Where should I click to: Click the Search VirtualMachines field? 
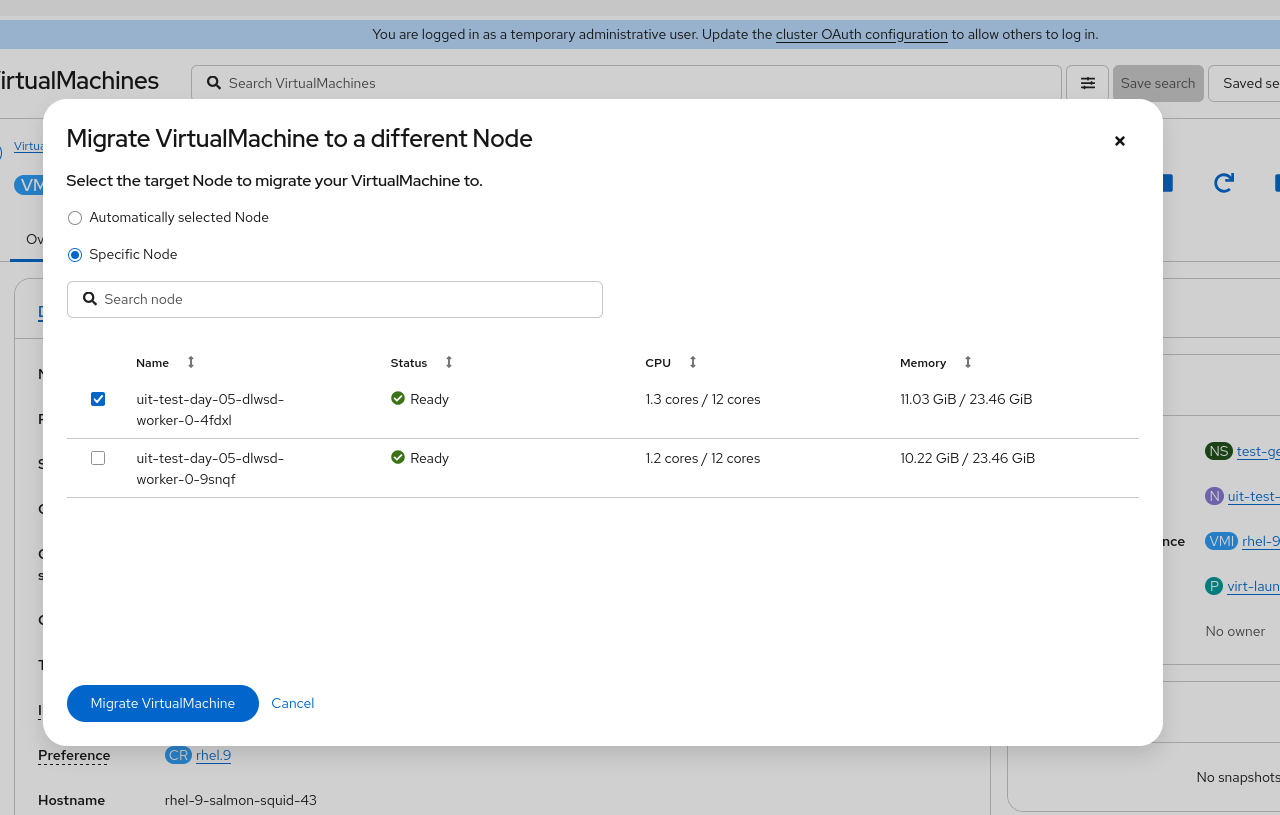point(626,83)
